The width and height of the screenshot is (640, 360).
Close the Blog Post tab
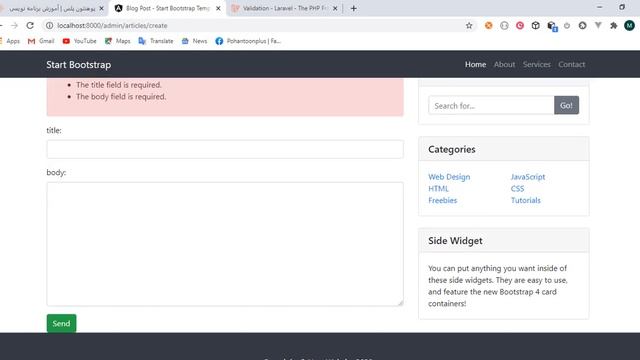point(218,8)
